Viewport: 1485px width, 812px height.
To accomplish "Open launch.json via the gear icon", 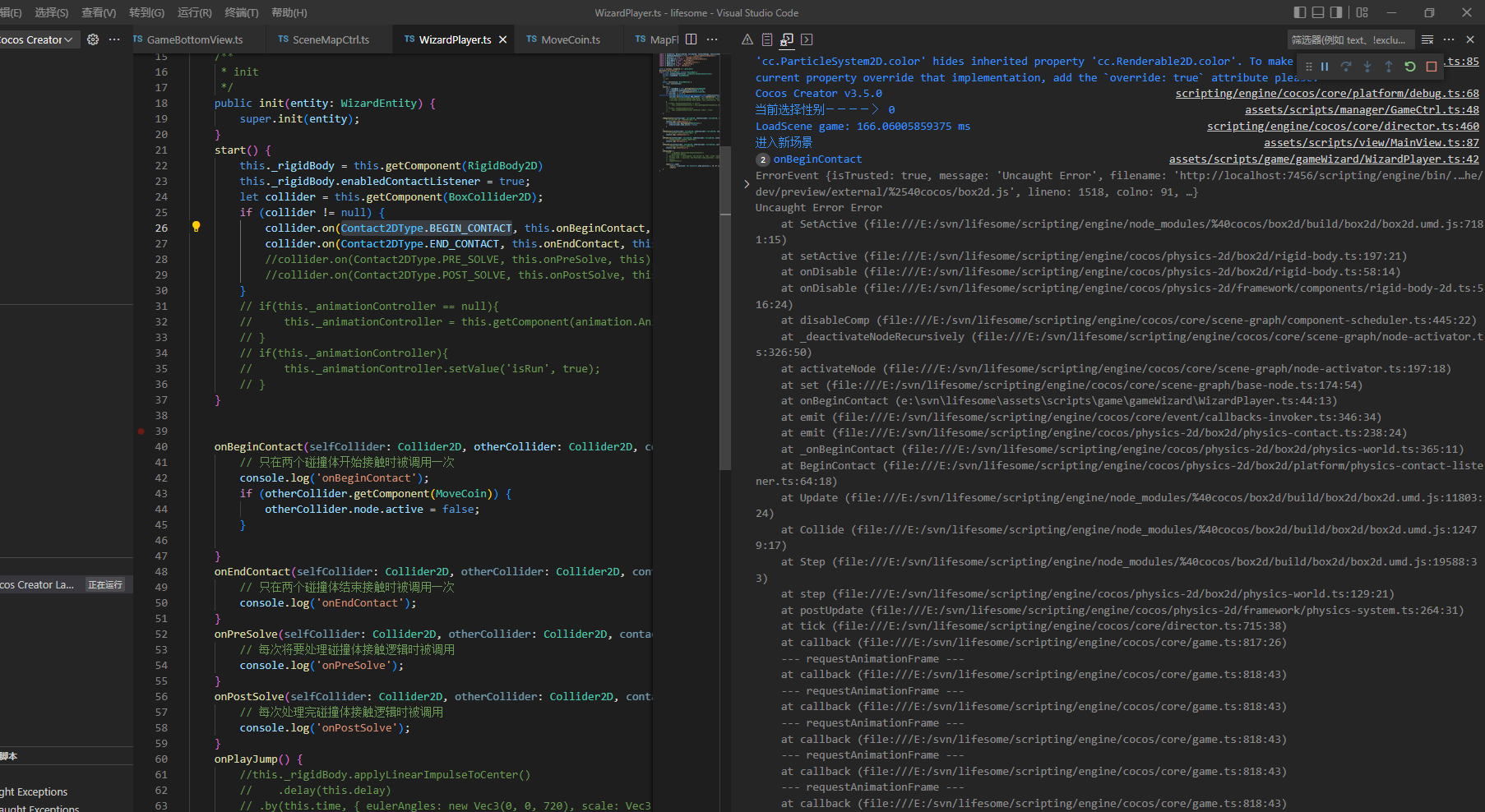I will coord(93,39).
